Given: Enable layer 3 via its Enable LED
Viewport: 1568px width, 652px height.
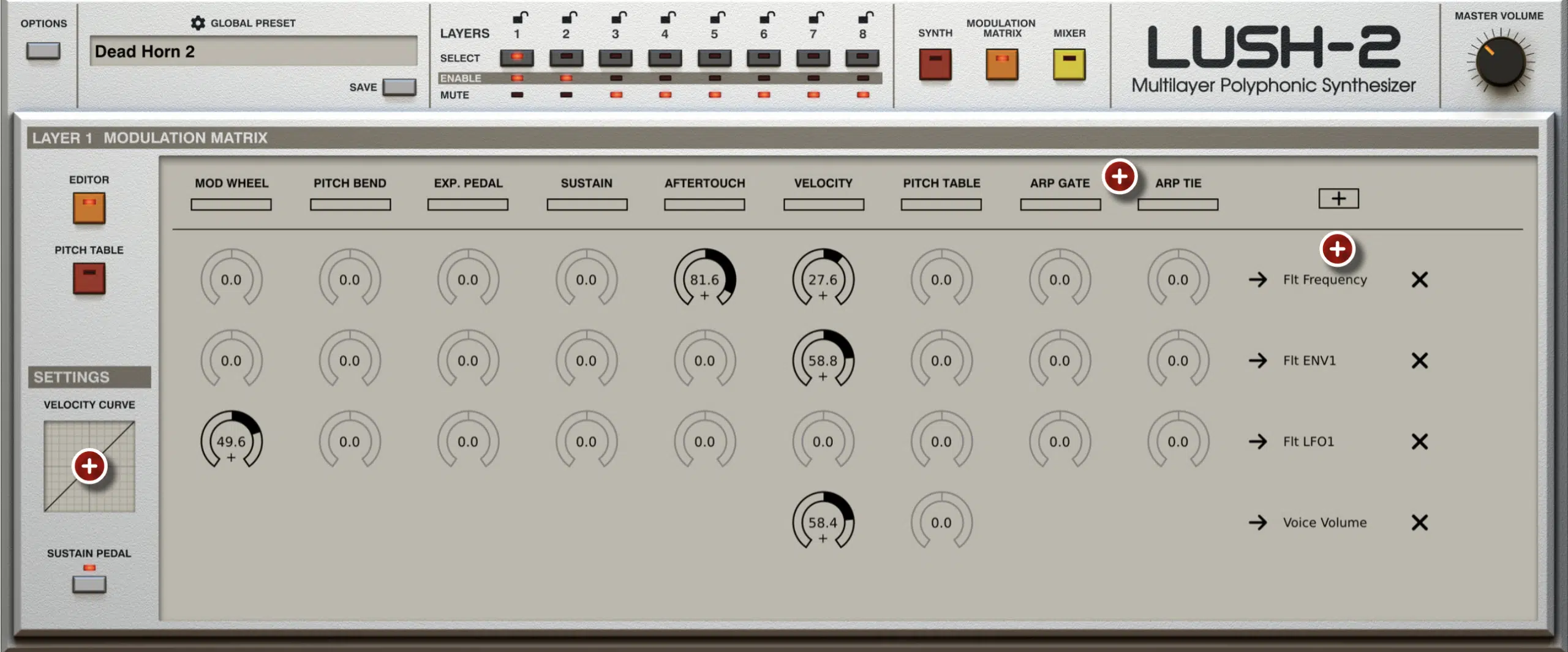Looking at the screenshot, I should (616, 78).
